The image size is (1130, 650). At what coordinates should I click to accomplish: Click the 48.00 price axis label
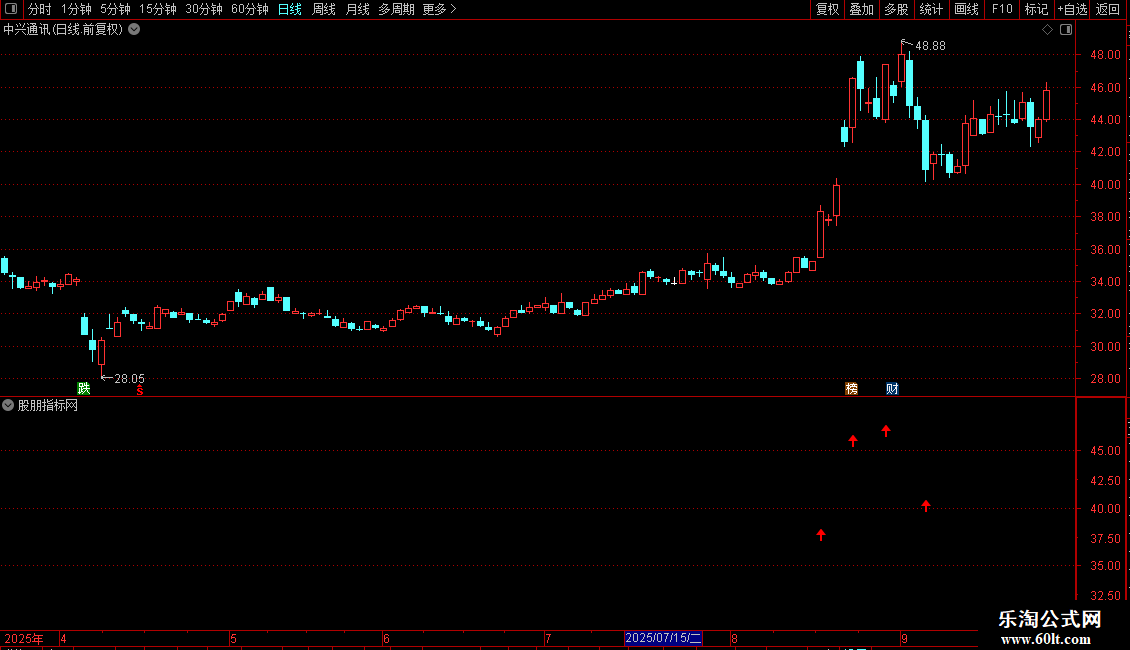tap(1105, 55)
